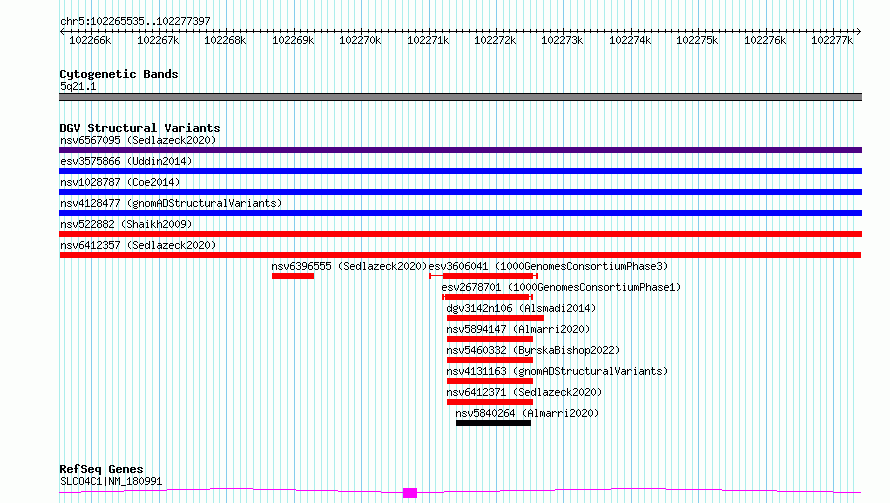The width and height of the screenshot is (890, 503).
Task: Click the nsv5460332 (ByrskaBishop2022) red bar
Action: point(490,360)
